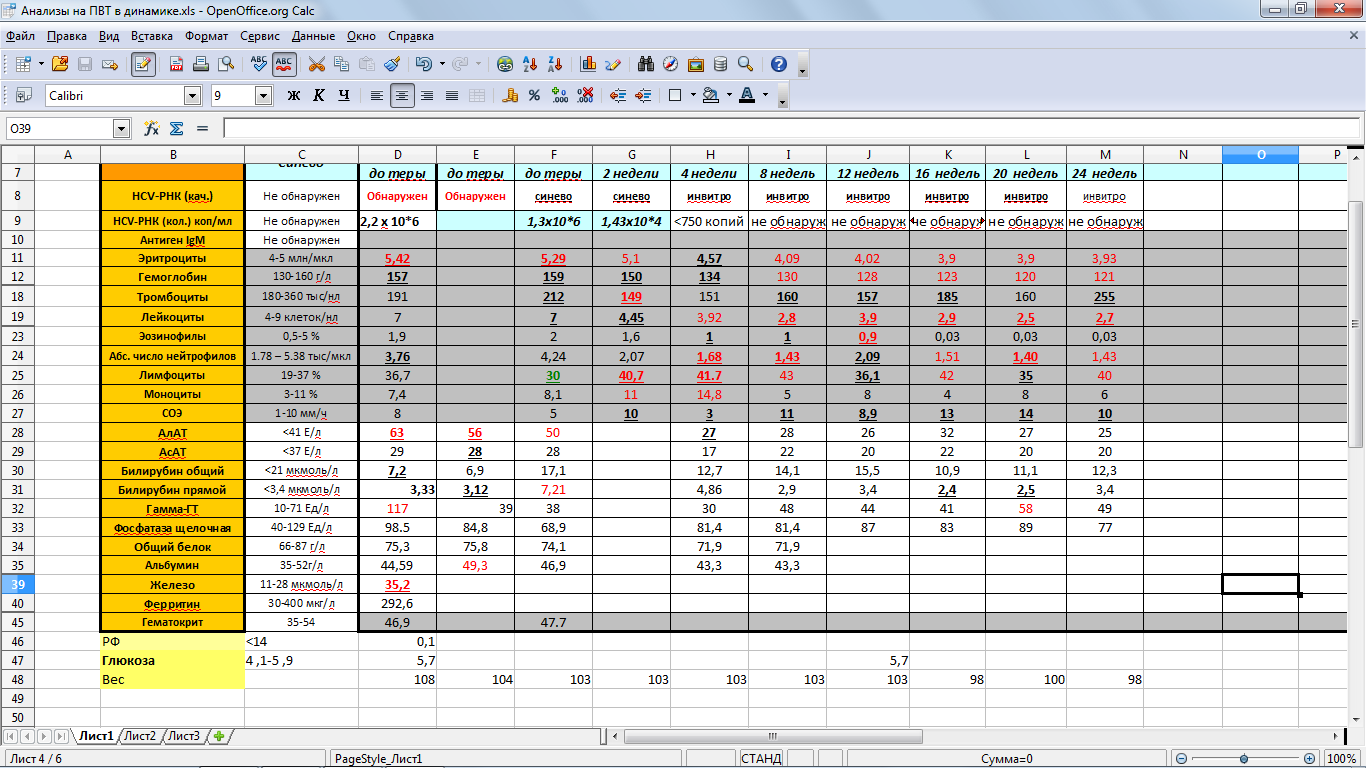The image size is (1366, 768).
Task: Cut the selection with scissors icon
Action: pyautogui.click(x=317, y=64)
